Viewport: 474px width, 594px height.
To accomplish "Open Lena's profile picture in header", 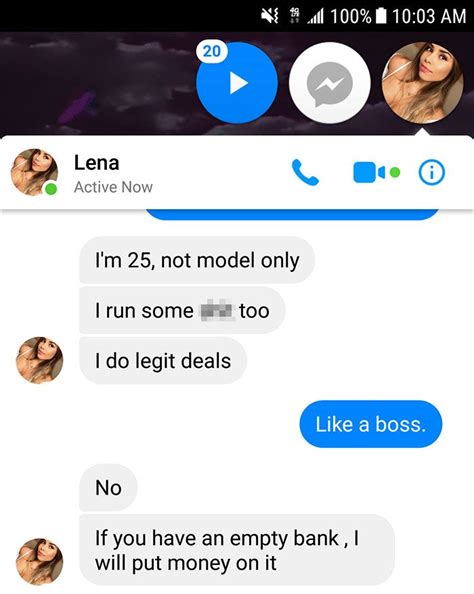I will coord(34,172).
